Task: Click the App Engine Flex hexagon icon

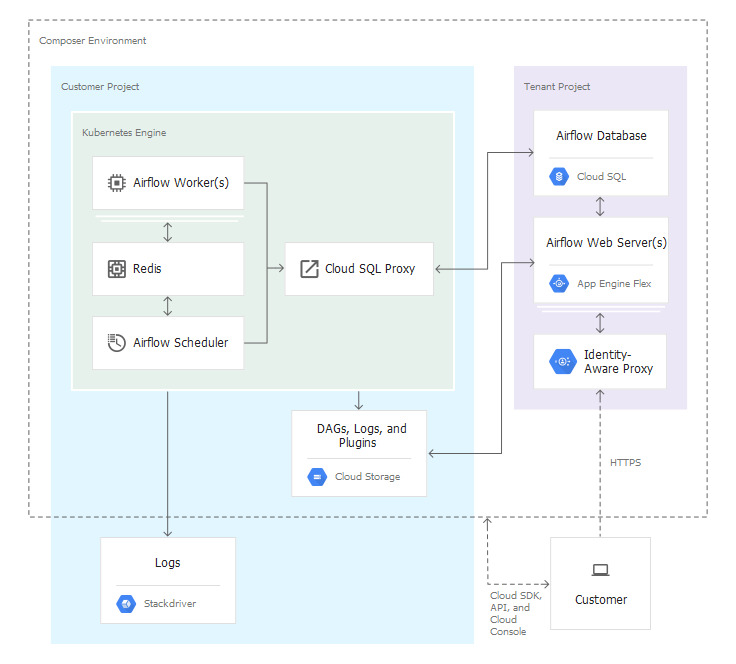Action: pos(559,283)
